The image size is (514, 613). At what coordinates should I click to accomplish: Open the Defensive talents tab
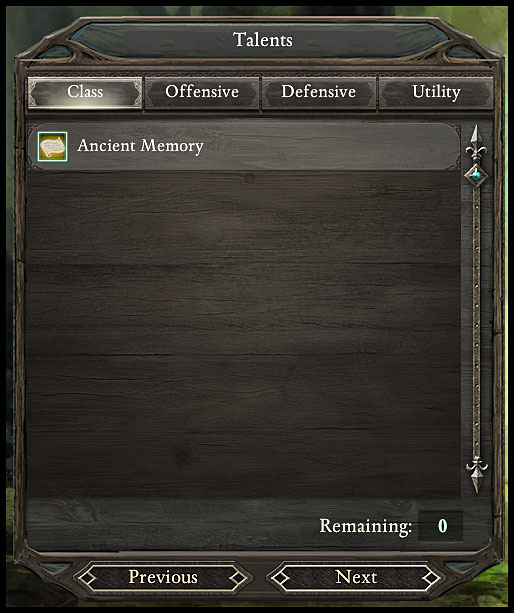319,92
